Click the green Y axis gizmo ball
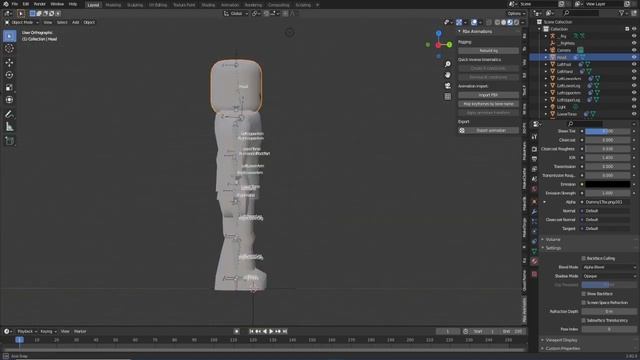This screenshot has height=360, width=640. tap(449, 44)
